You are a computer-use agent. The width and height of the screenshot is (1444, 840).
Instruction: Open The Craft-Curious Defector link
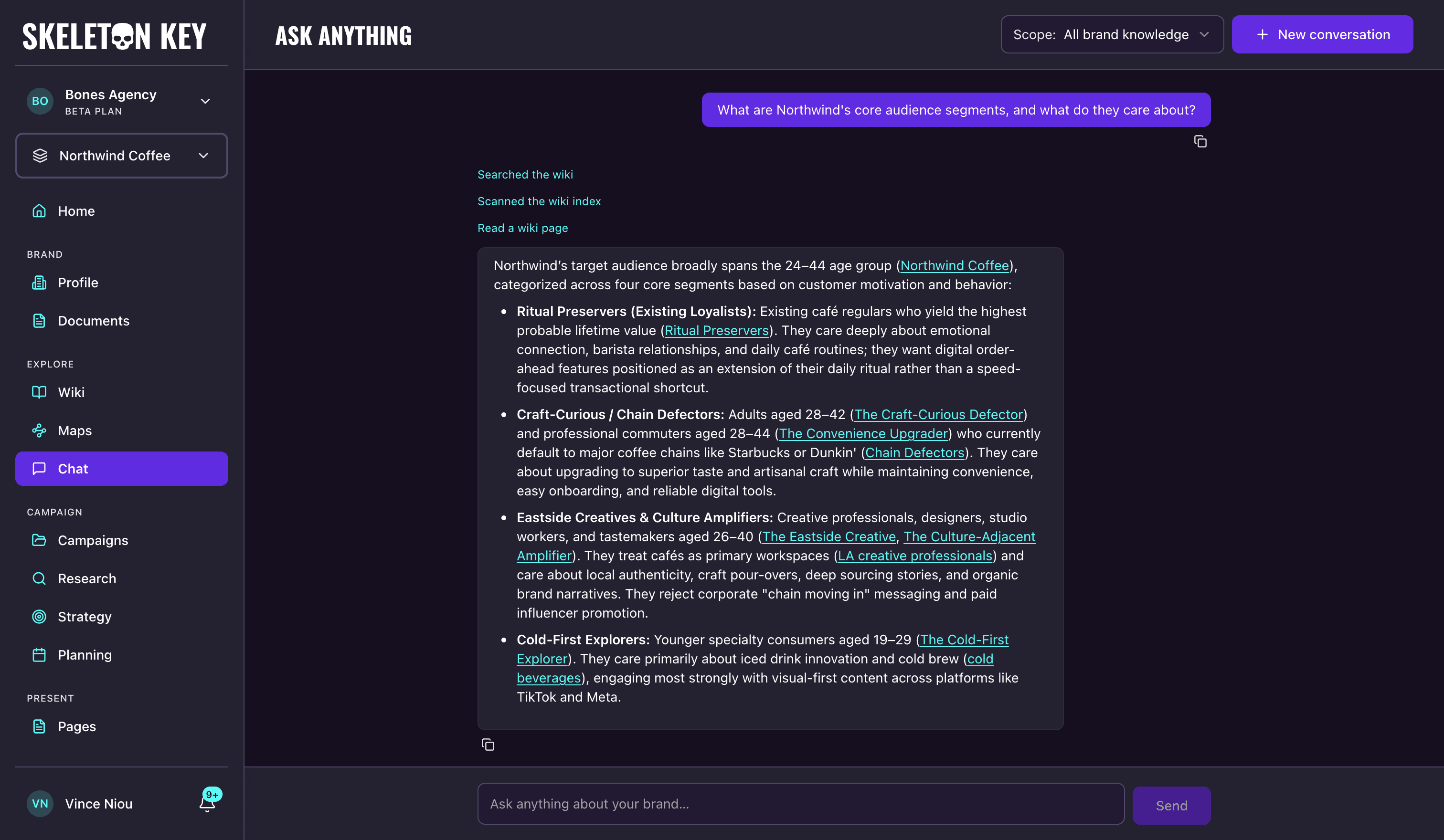[939, 415]
